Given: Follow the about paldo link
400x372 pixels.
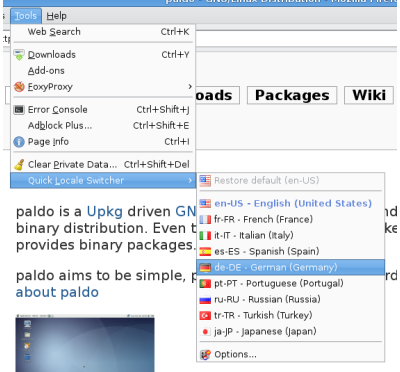Looking at the screenshot, I should 57,292.
